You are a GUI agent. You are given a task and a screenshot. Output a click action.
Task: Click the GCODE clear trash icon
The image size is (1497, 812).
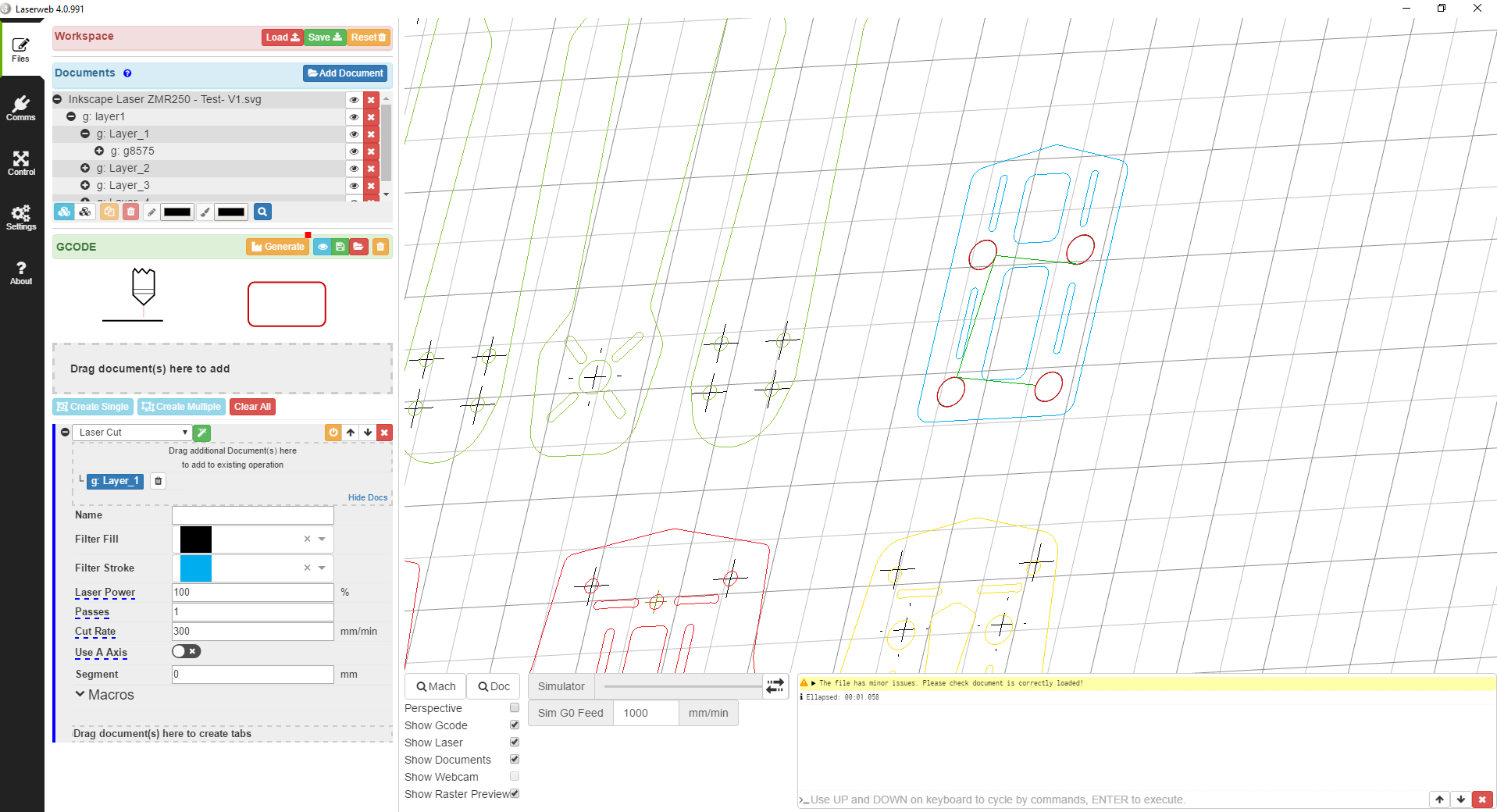pyautogui.click(x=380, y=247)
